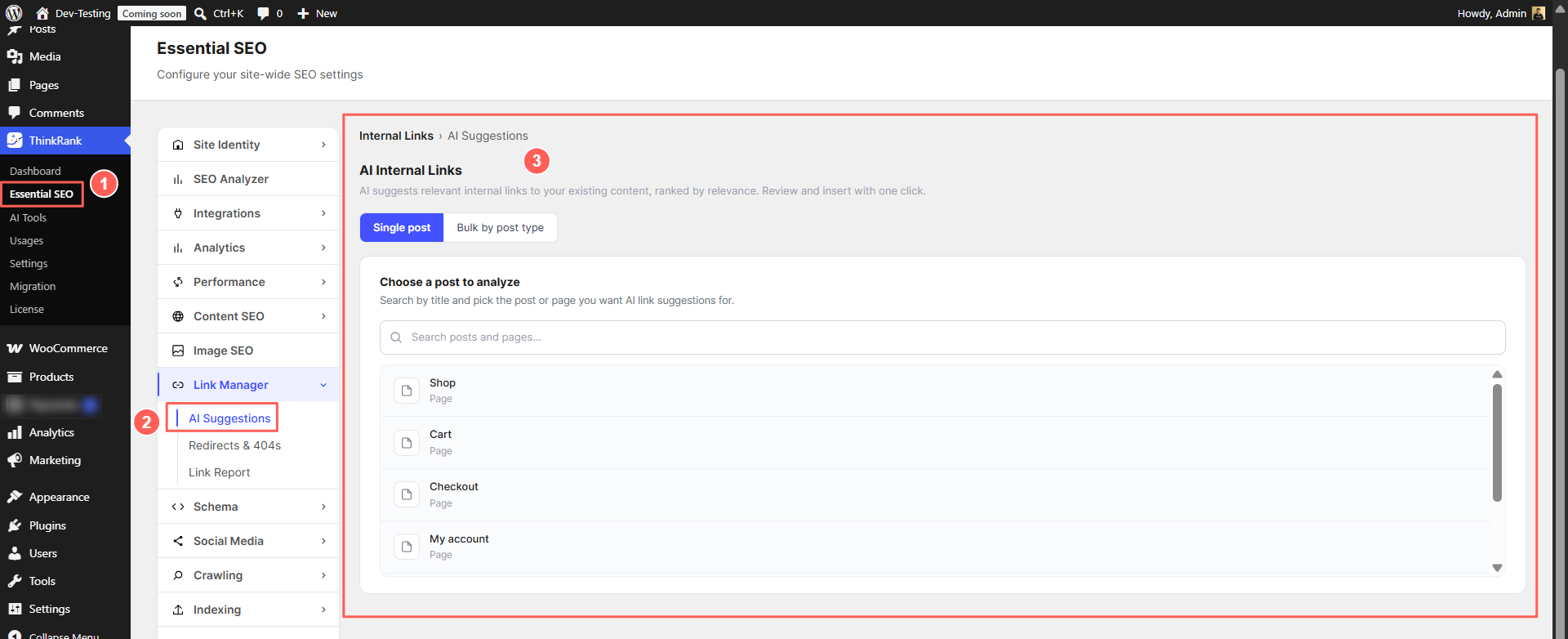Click the ThinkRank logo icon
This screenshot has height=639, width=1568.
(x=15, y=141)
